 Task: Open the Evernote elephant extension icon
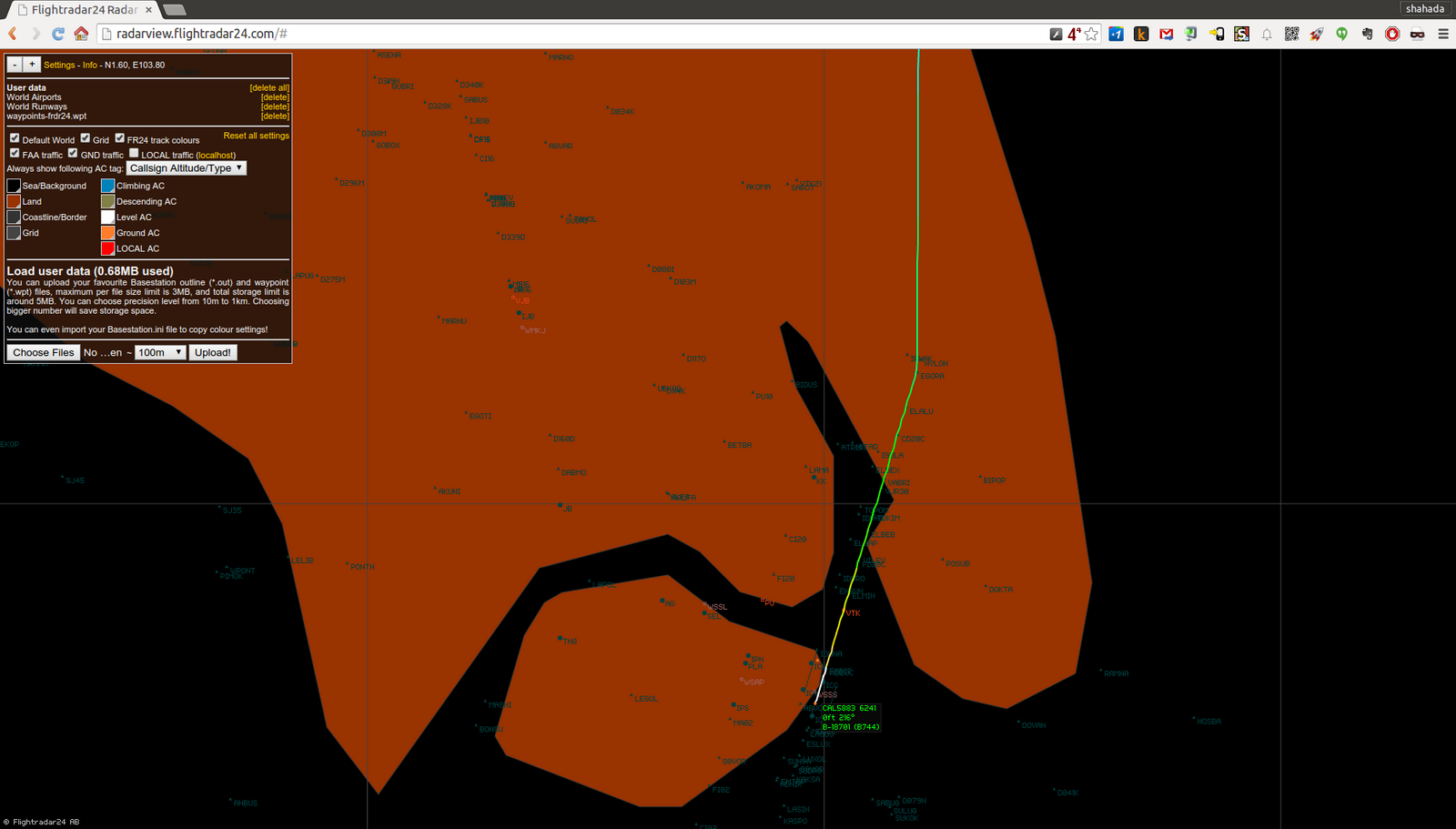(x=1367, y=34)
